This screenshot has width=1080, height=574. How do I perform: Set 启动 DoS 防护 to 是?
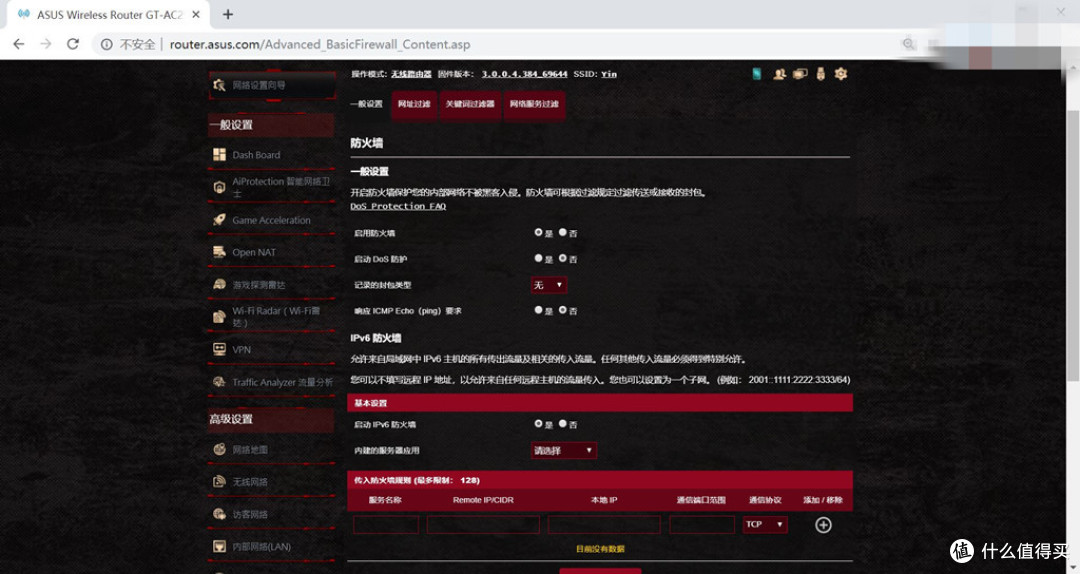point(539,258)
